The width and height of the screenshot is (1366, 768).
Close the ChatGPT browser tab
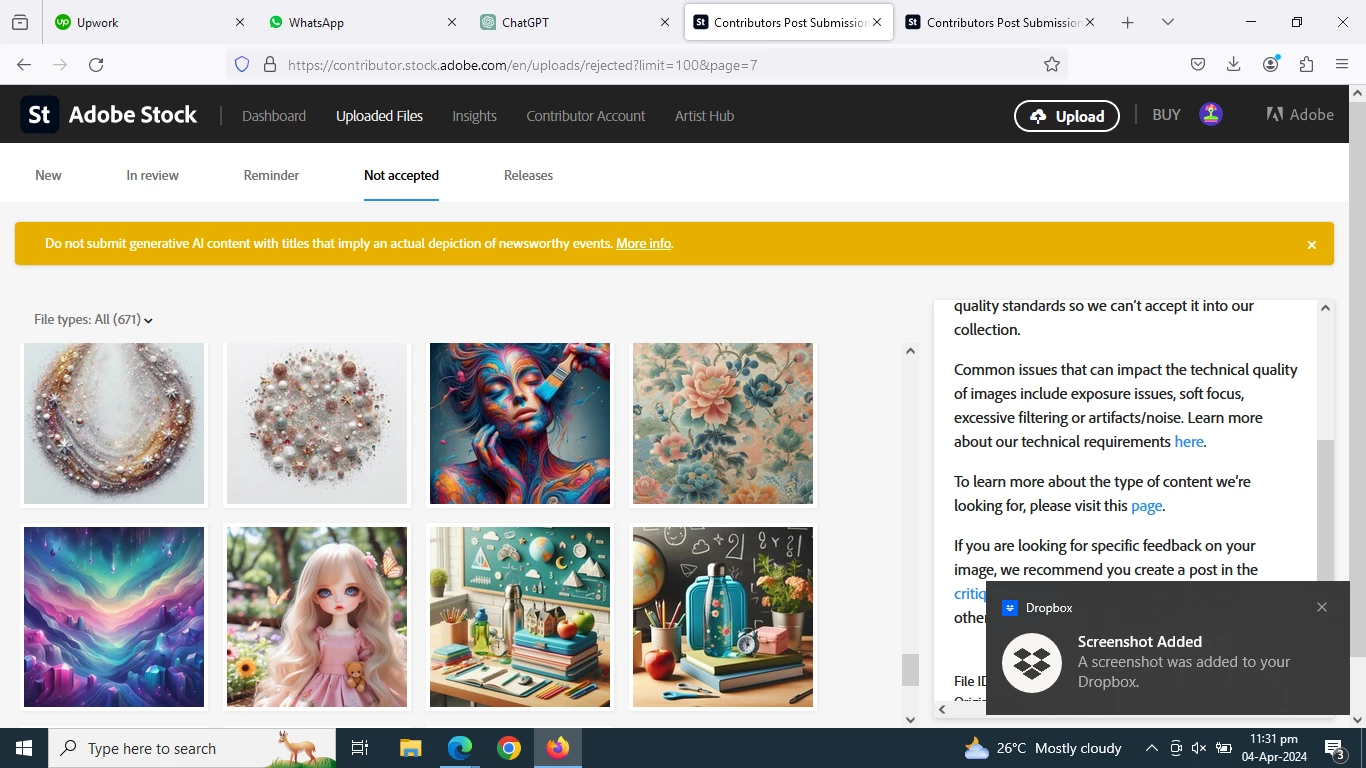(665, 22)
